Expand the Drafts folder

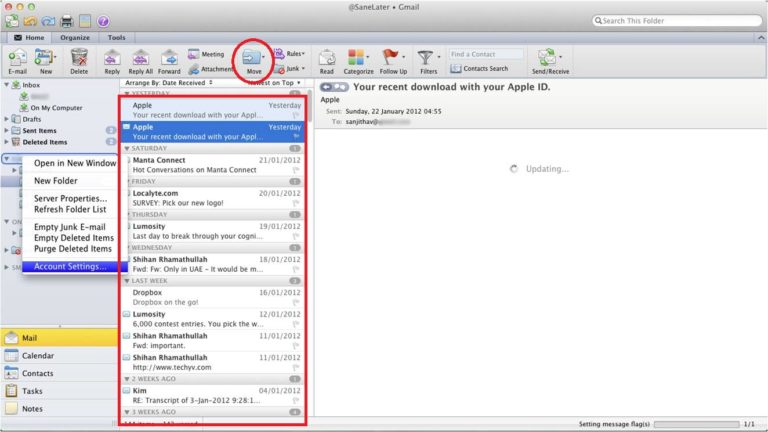7,119
